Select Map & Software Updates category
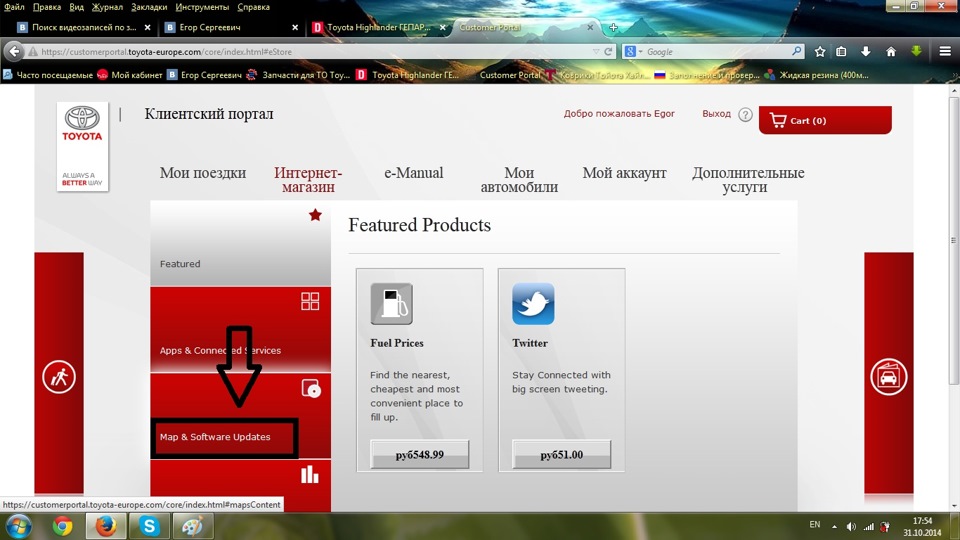This screenshot has width=960, height=540. (241, 416)
